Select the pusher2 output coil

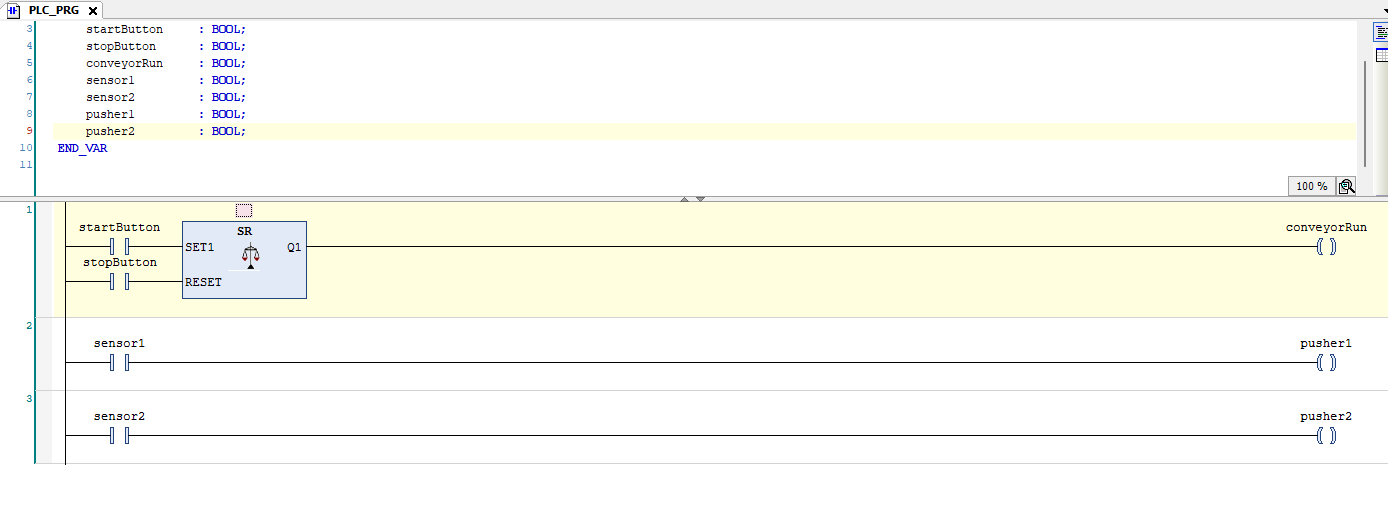1326,435
